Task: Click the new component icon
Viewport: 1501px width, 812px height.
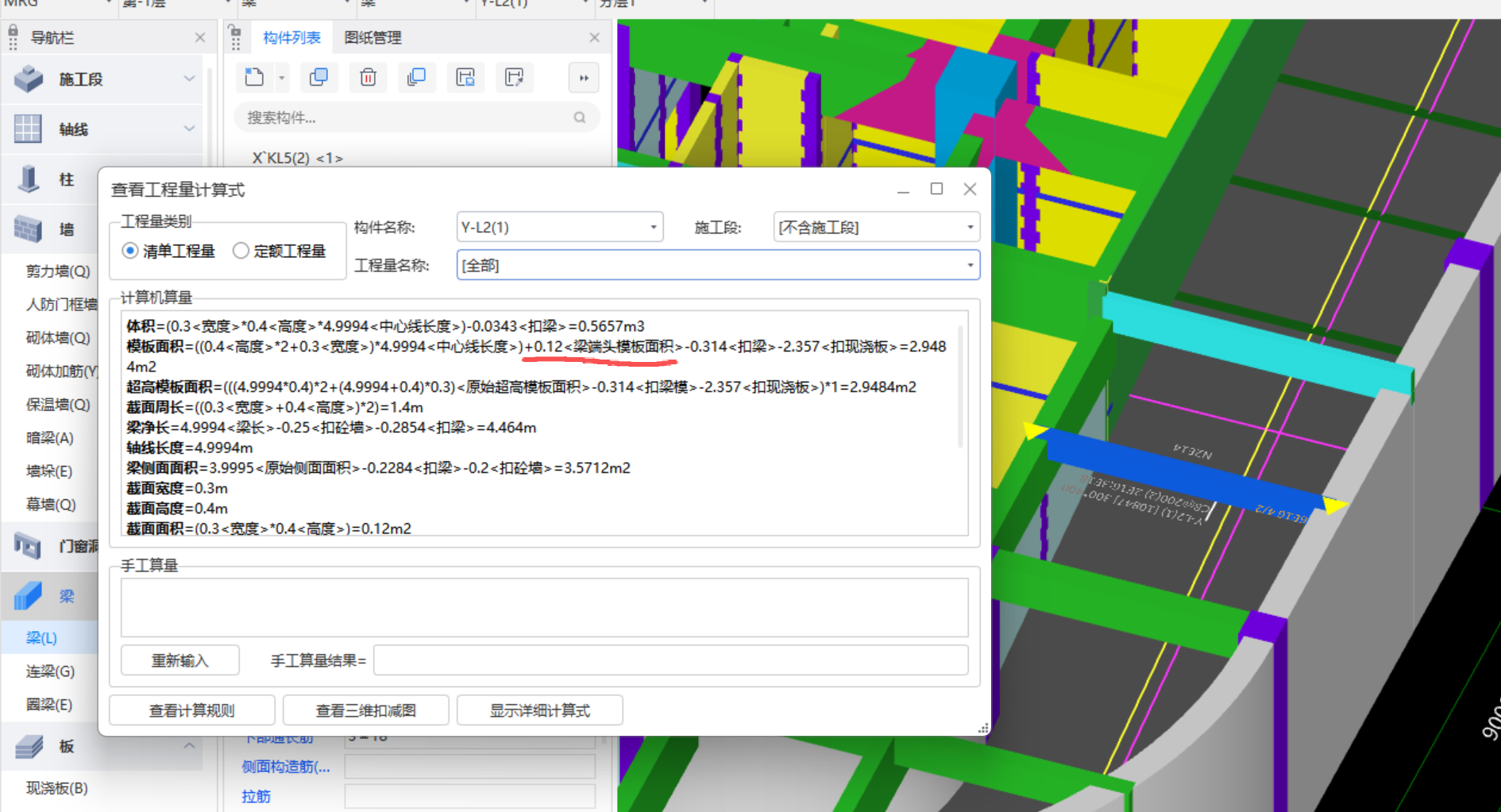Action: pyautogui.click(x=254, y=77)
